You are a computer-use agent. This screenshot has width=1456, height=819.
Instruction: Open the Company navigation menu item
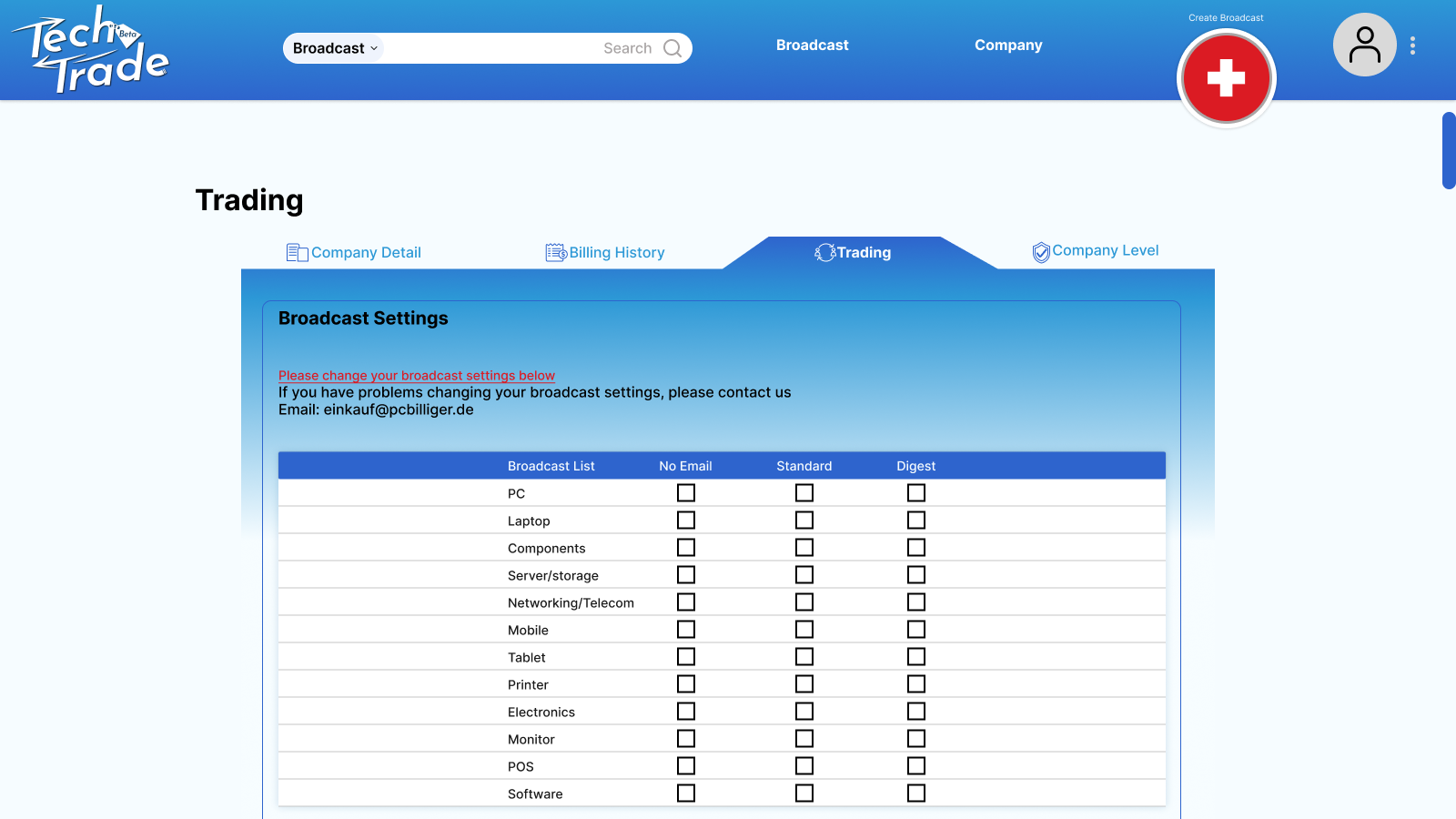tap(1008, 45)
